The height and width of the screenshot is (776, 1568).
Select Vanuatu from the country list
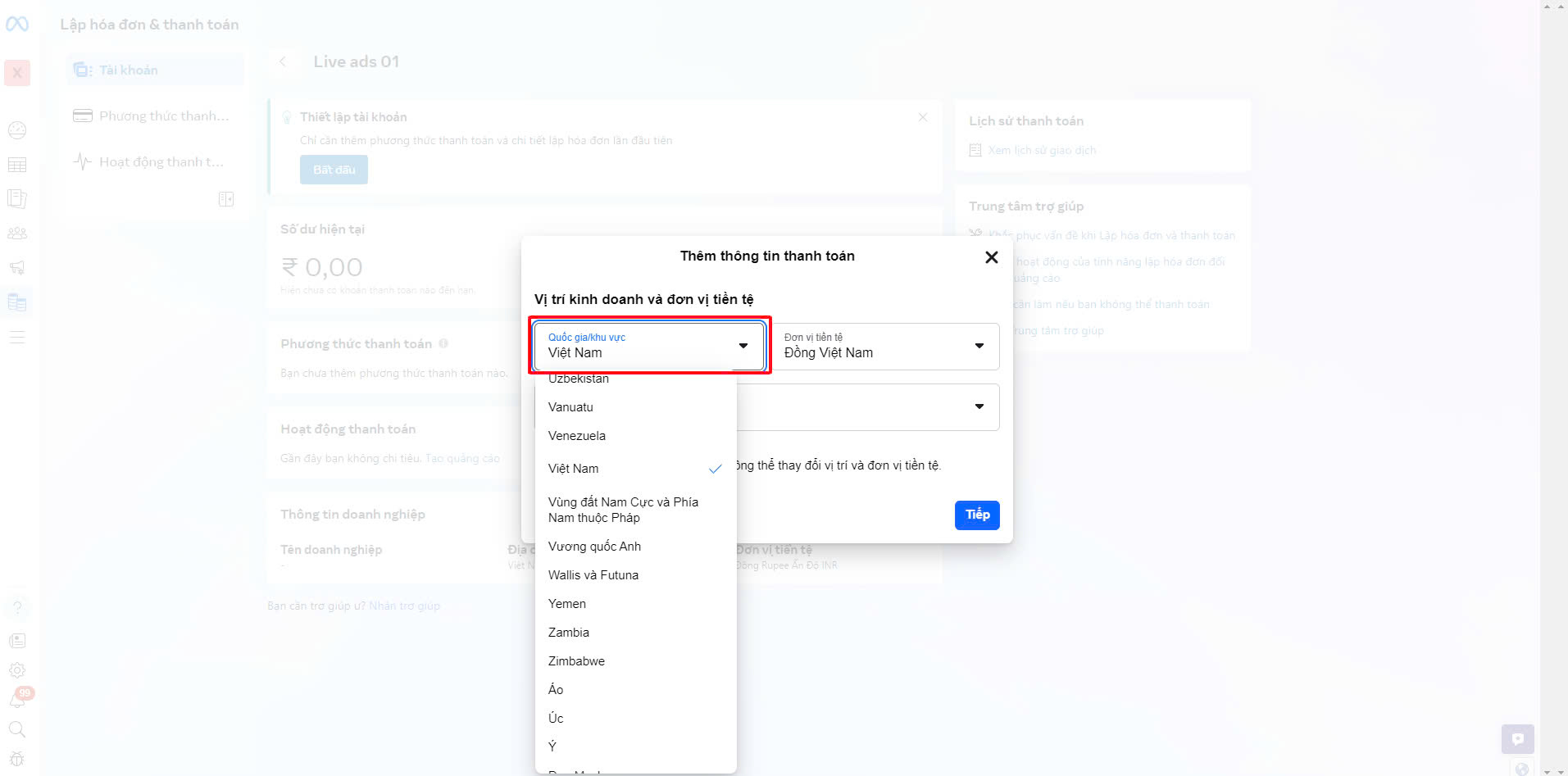click(x=635, y=407)
